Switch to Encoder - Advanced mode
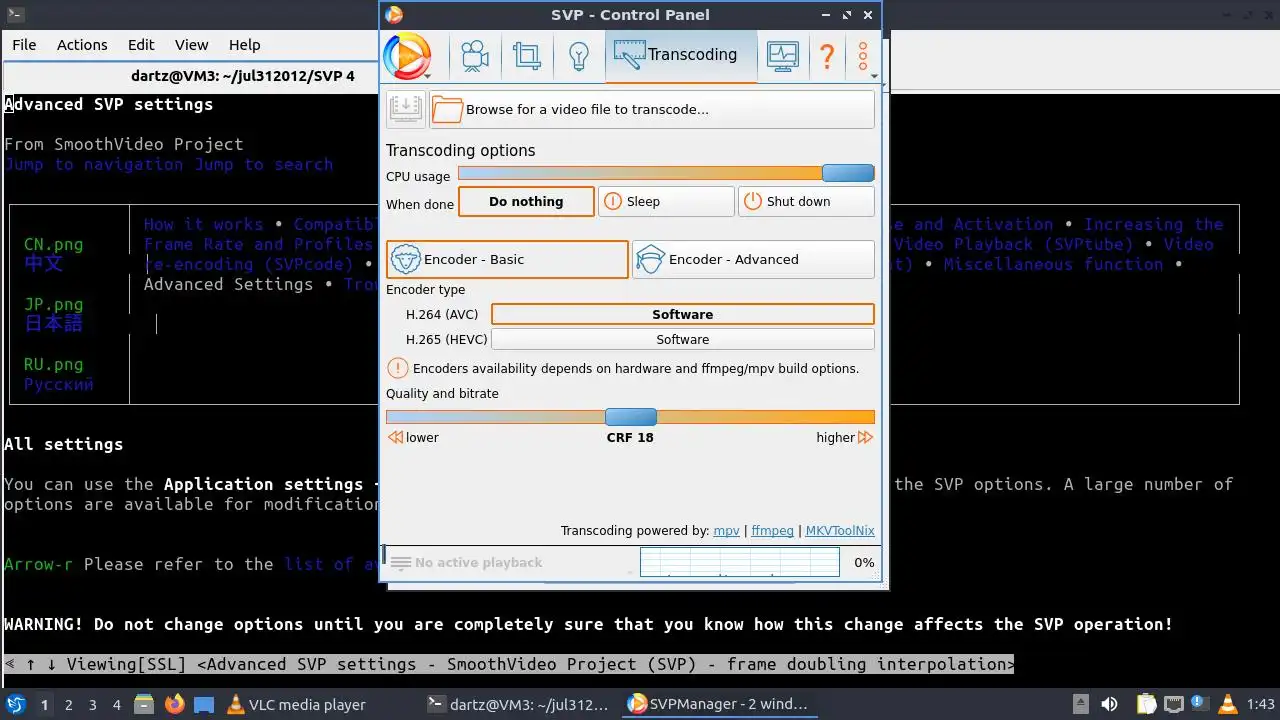This screenshot has height=720, width=1280. pos(753,259)
